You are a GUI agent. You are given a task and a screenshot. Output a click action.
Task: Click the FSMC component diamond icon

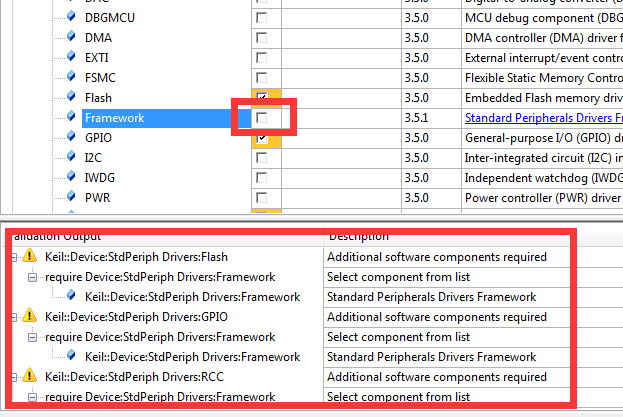[71, 76]
